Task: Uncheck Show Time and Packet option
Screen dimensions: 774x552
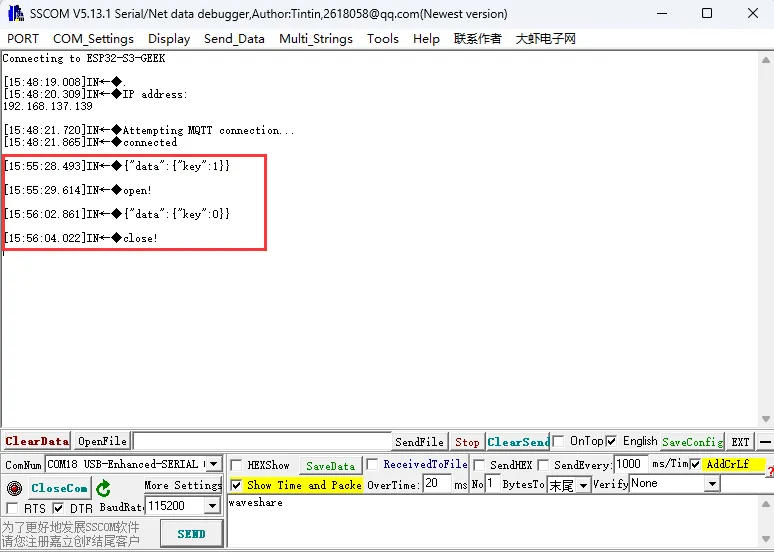Action: coord(236,484)
